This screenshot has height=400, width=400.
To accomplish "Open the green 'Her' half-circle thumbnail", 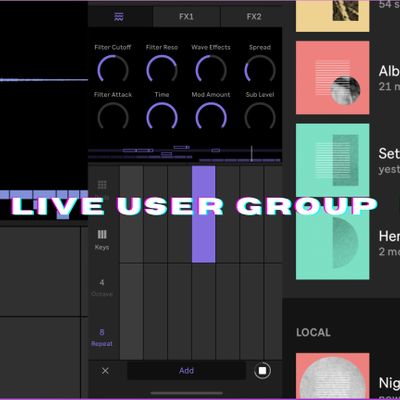I will (332, 243).
